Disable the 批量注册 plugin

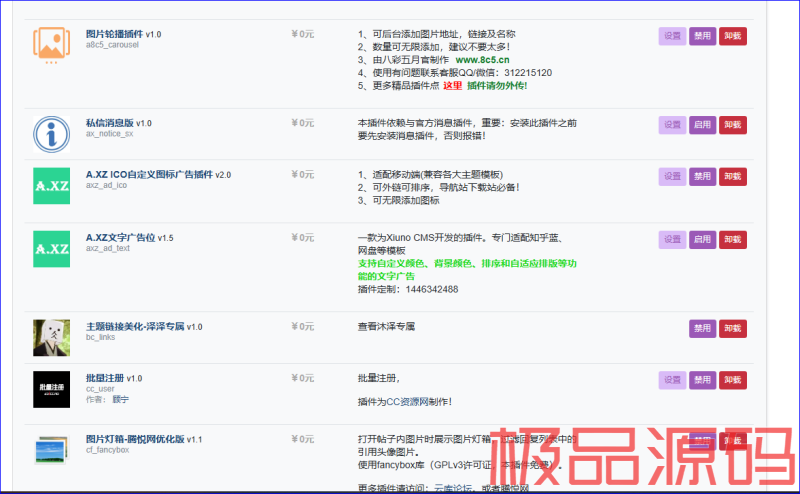[x=703, y=380]
